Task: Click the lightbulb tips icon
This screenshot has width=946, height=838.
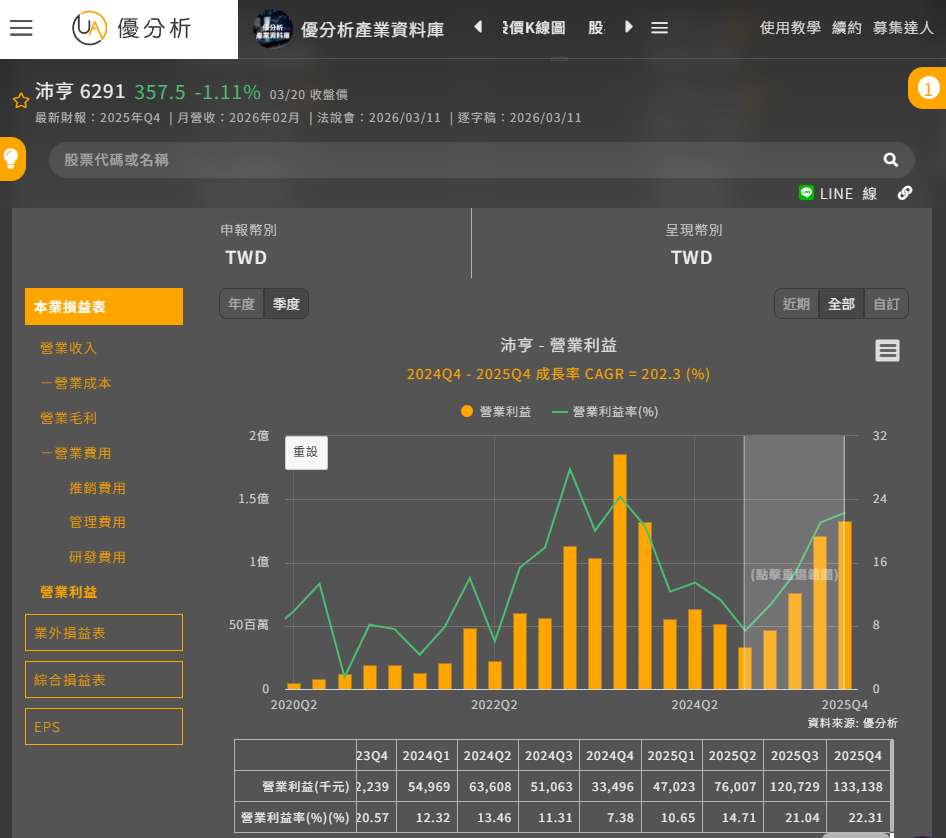Action: (12, 158)
